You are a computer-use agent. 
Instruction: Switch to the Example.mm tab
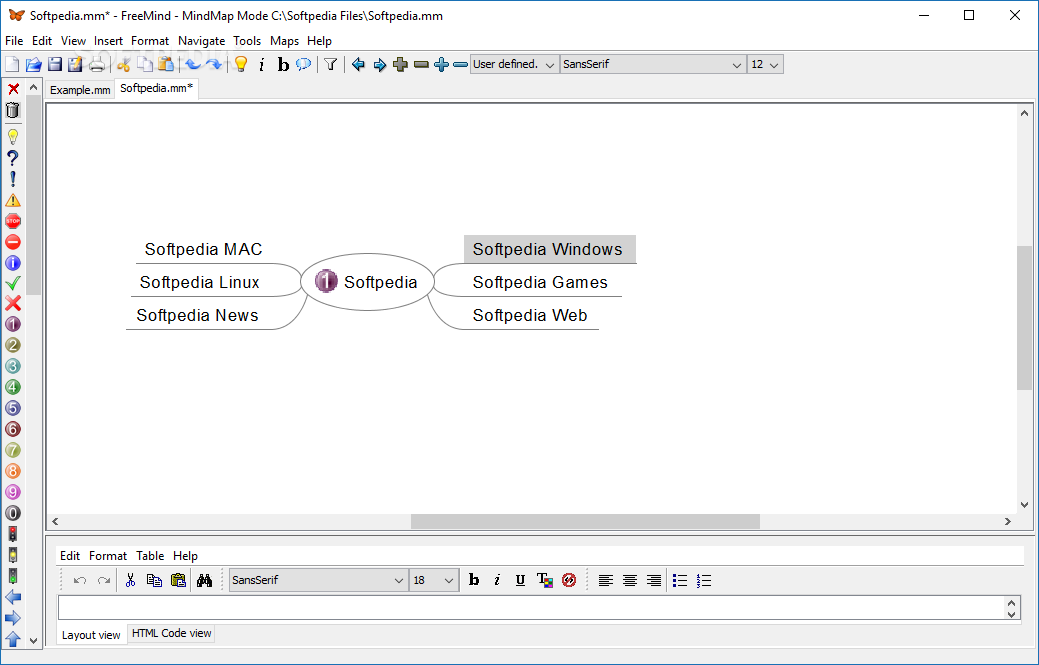pyautogui.click(x=80, y=90)
